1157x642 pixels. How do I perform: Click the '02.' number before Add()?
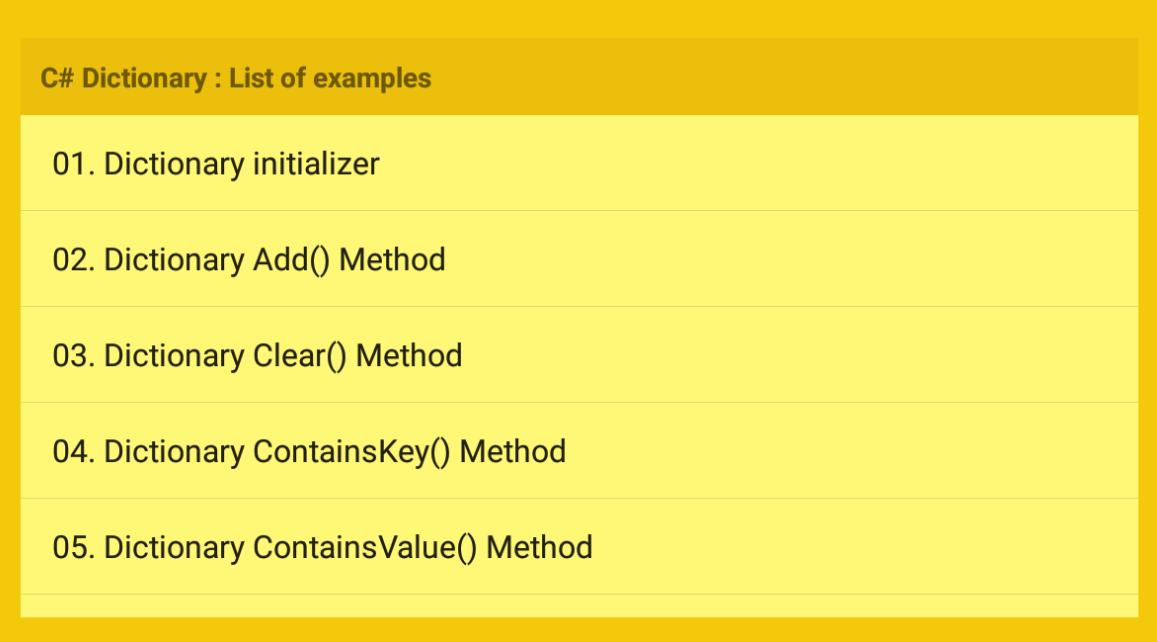click(73, 260)
